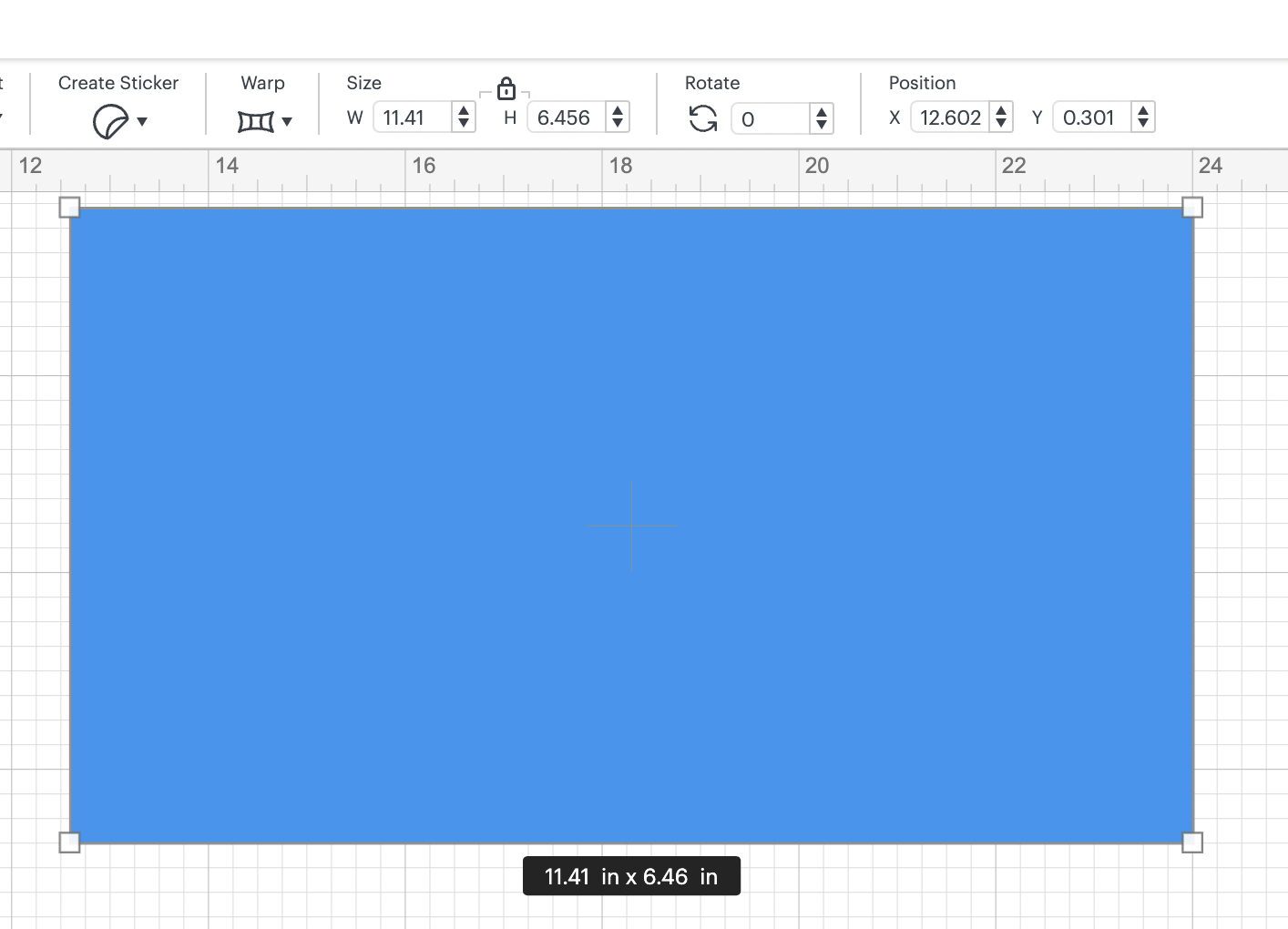Screen dimensions: 1288x929
Task: Click the top-right selection handle
Action: pos(1192,208)
